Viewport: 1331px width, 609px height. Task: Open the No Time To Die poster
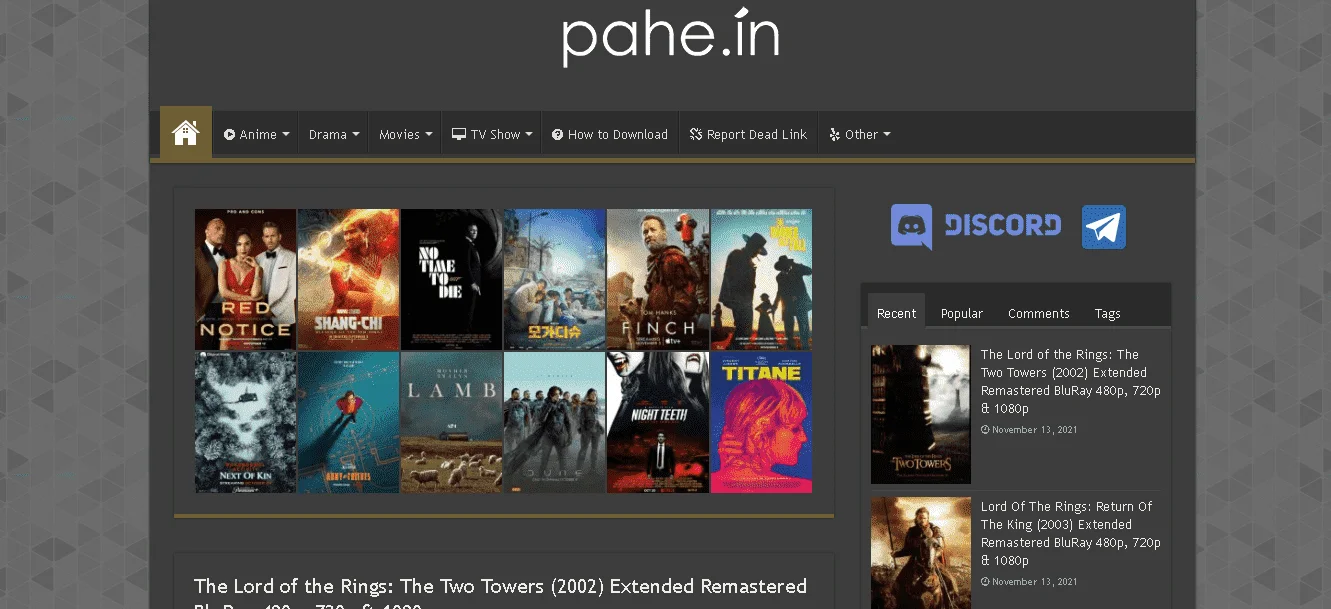pyautogui.click(x=452, y=279)
